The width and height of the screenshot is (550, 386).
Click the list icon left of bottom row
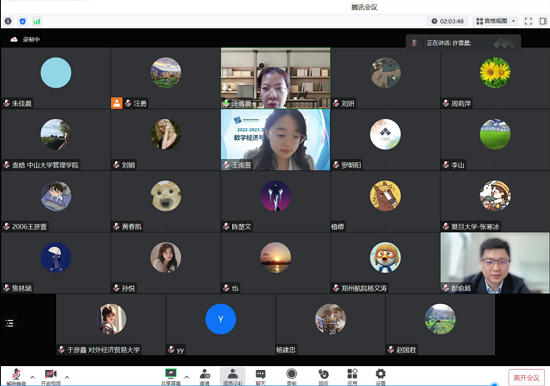click(x=9, y=323)
